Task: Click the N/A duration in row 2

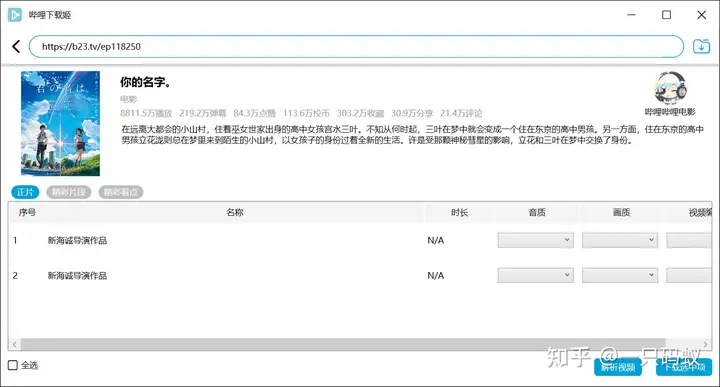Action: (x=435, y=275)
